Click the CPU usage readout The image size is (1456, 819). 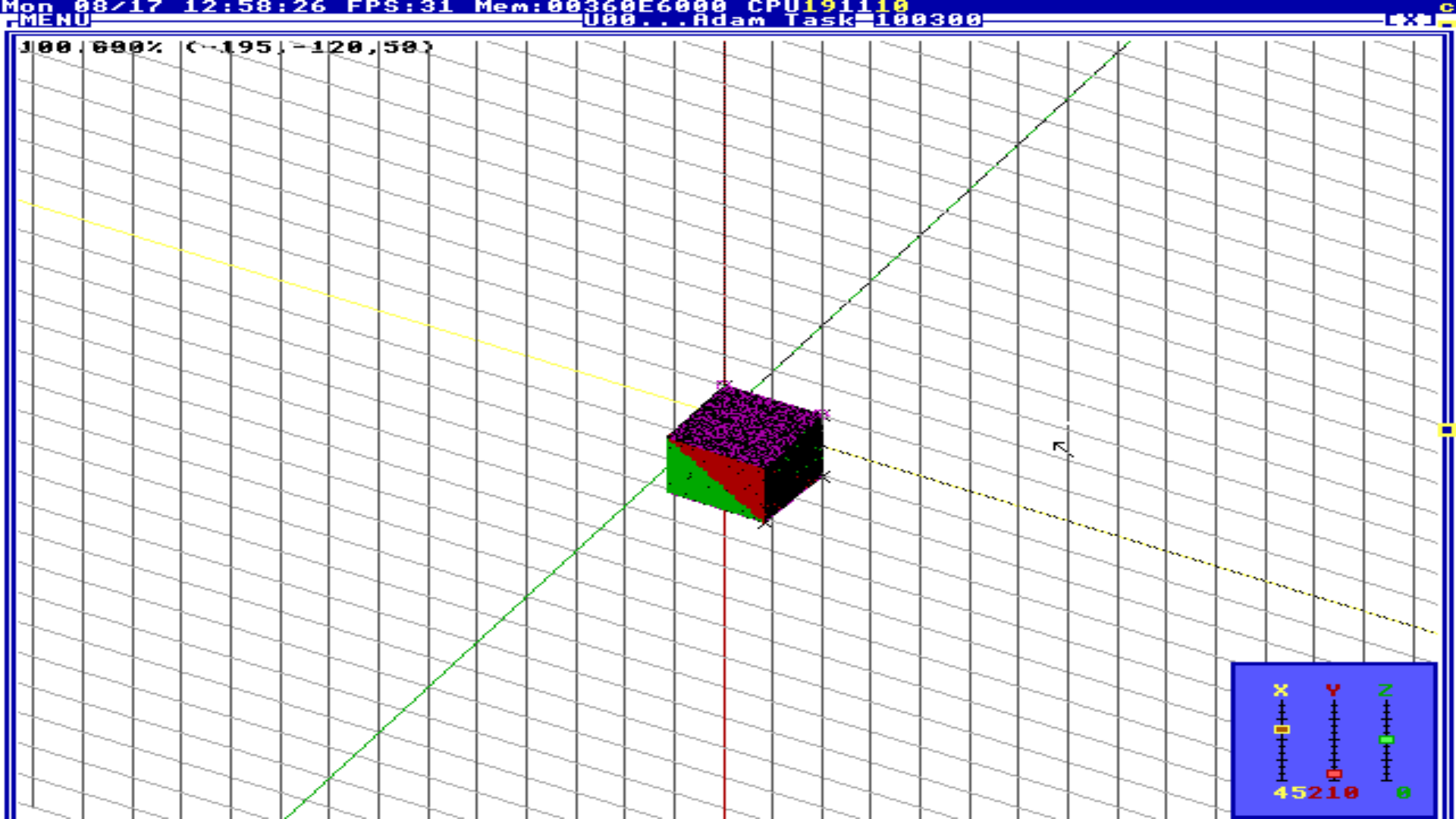(x=828, y=6)
